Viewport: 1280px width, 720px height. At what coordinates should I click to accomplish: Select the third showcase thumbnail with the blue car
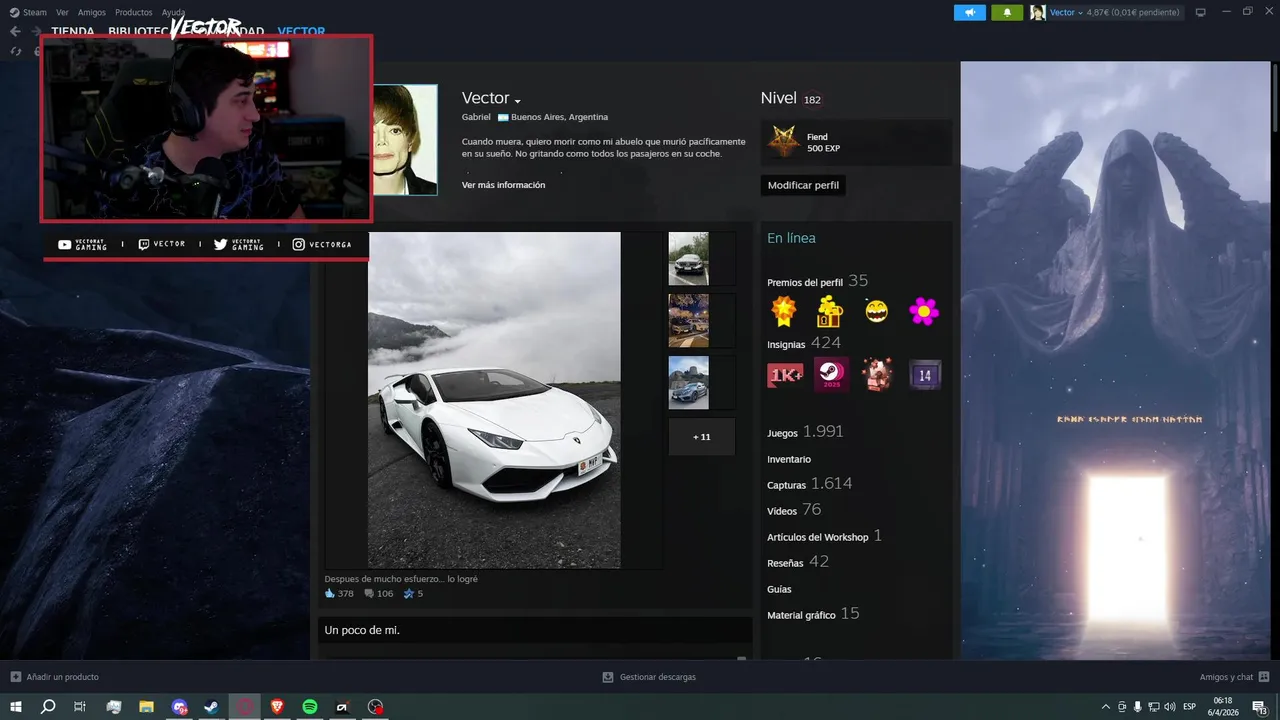tap(688, 382)
